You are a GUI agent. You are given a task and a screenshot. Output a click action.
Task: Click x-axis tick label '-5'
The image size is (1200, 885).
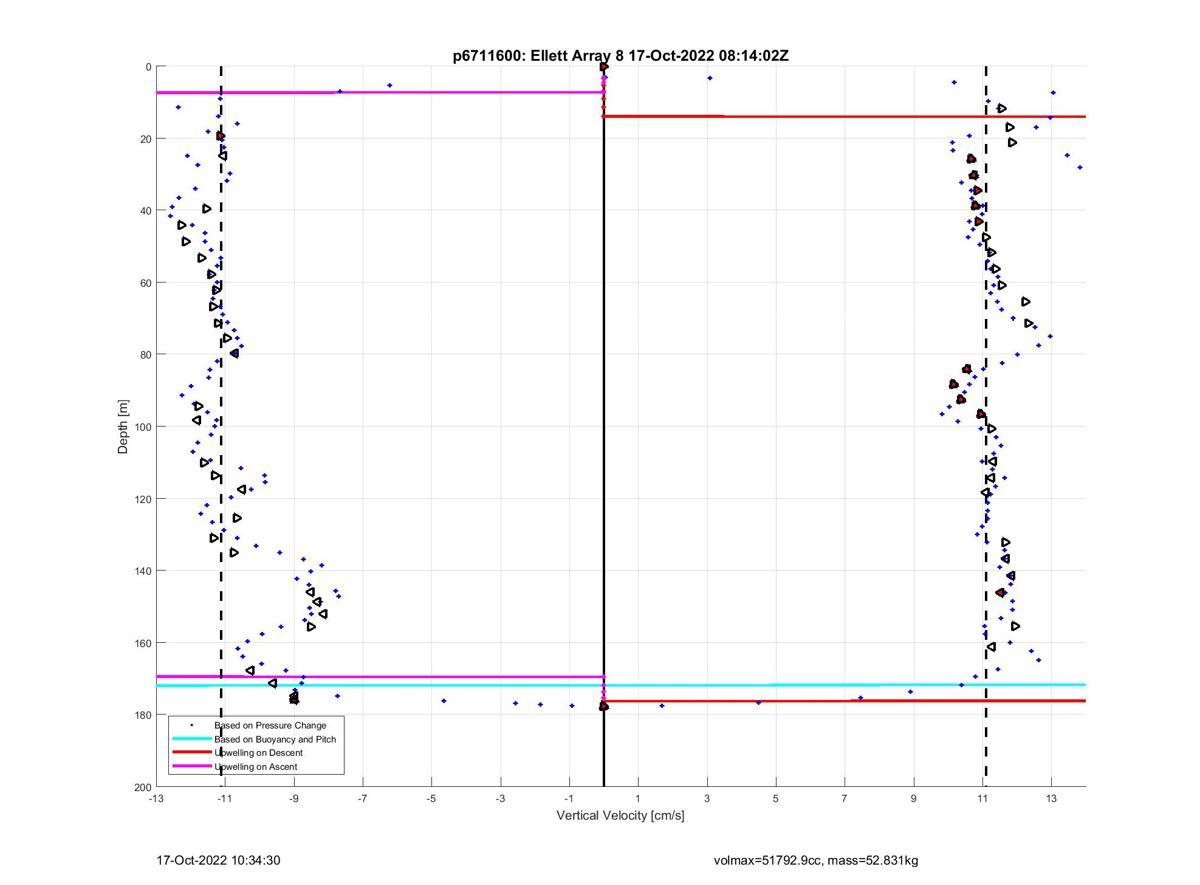[x=431, y=799]
